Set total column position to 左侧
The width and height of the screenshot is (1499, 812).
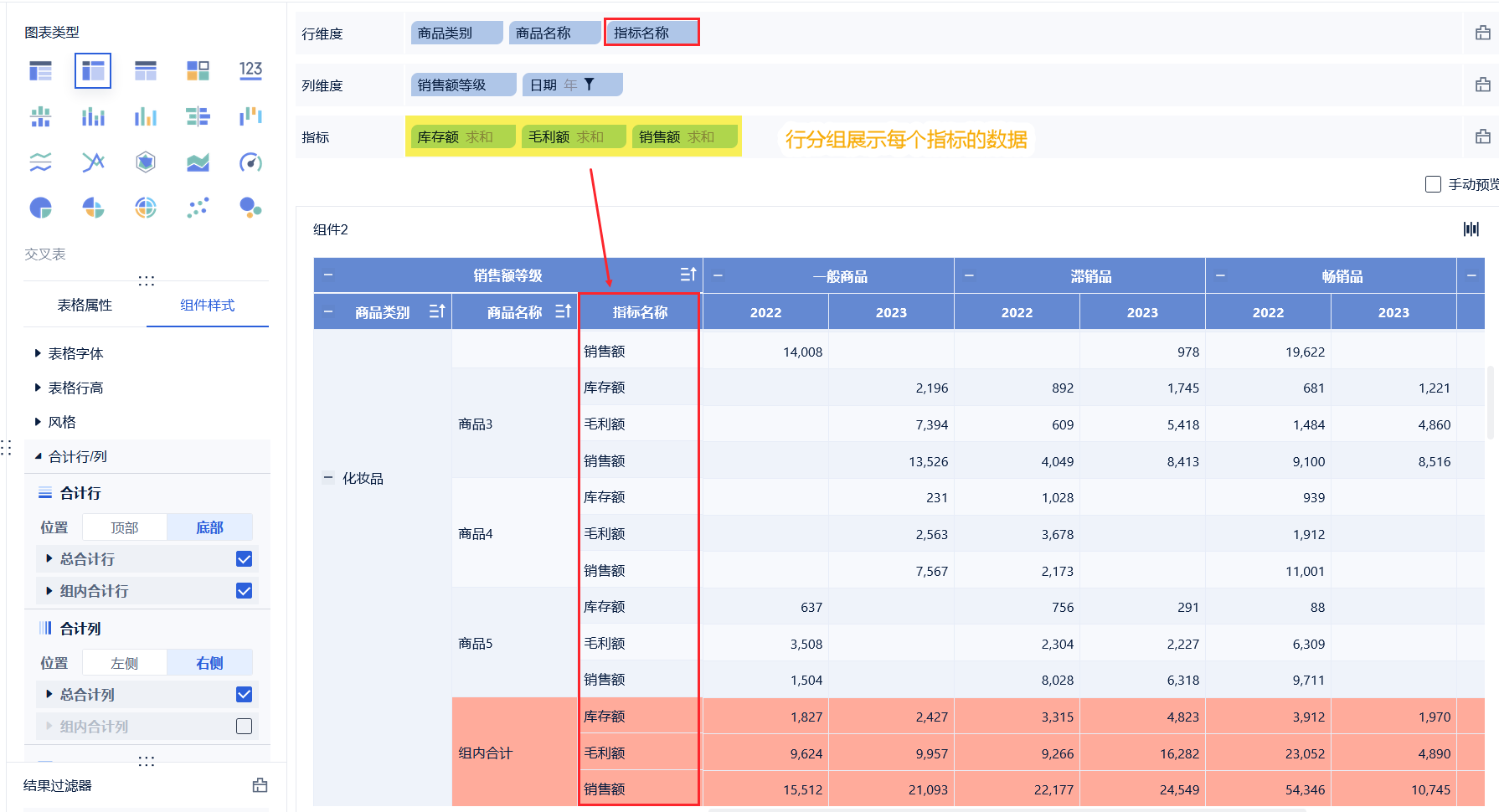click(x=125, y=663)
